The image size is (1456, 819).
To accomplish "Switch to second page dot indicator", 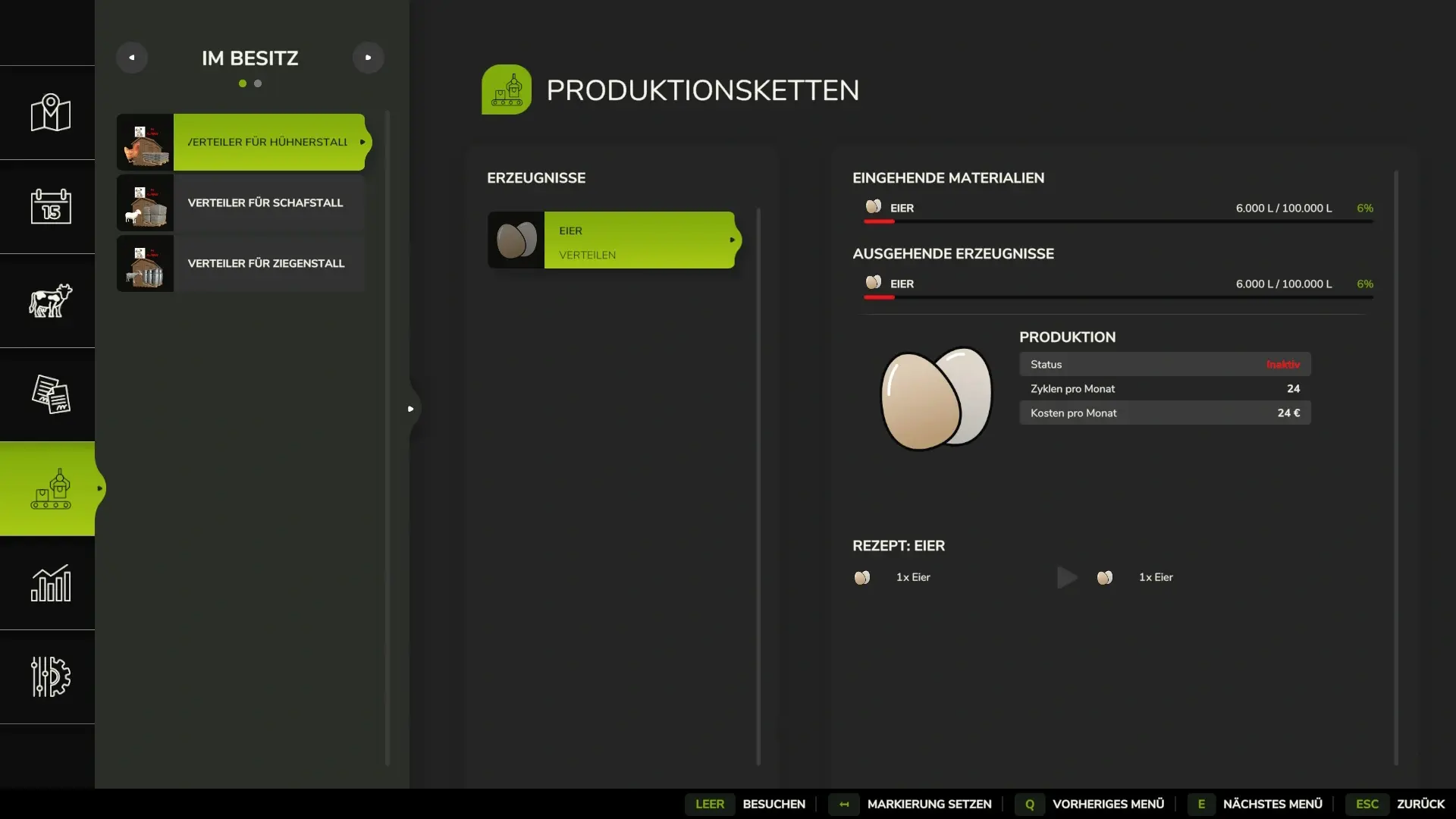I will tap(258, 83).
